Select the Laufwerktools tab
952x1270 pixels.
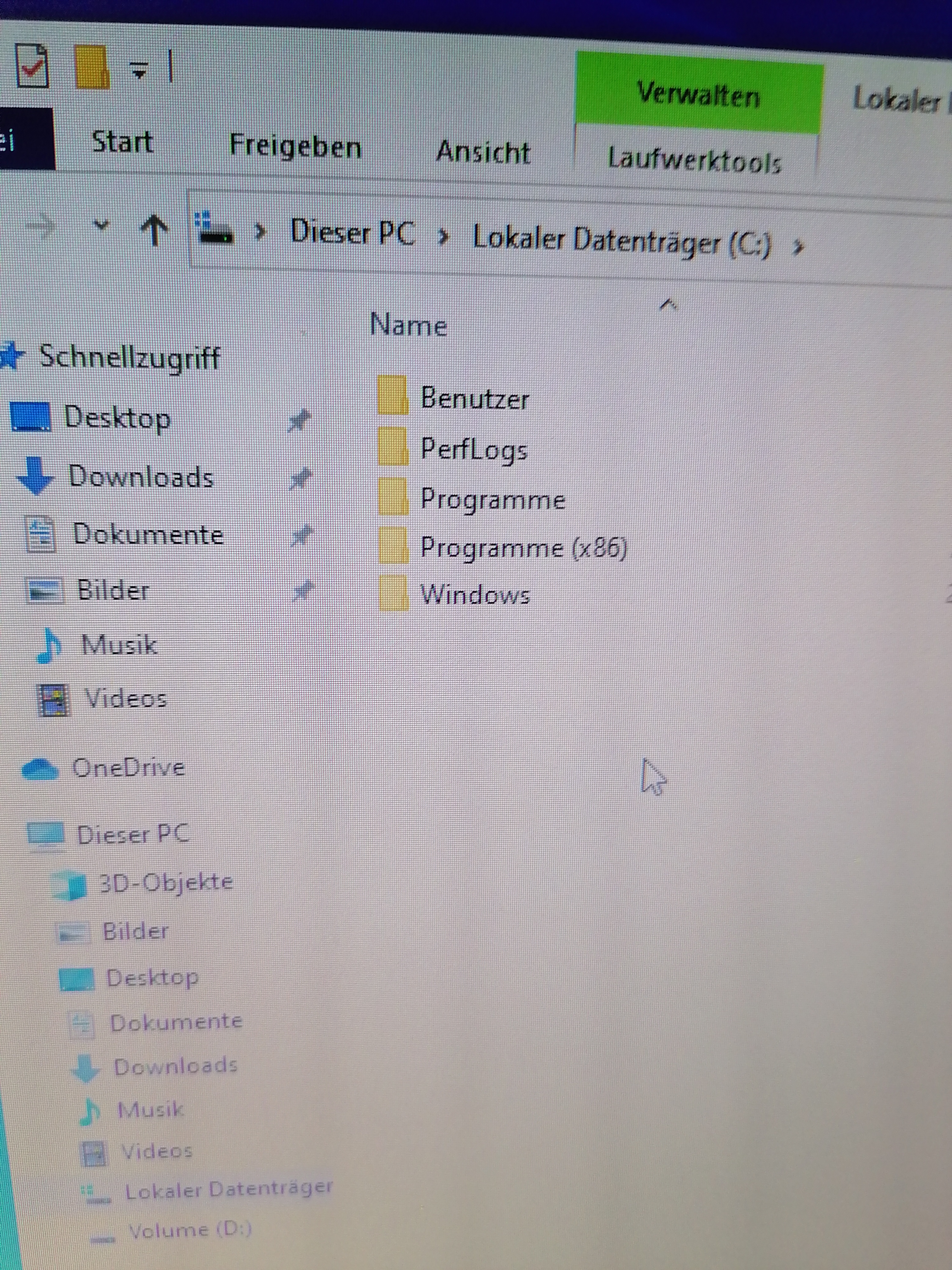click(694, 160)
